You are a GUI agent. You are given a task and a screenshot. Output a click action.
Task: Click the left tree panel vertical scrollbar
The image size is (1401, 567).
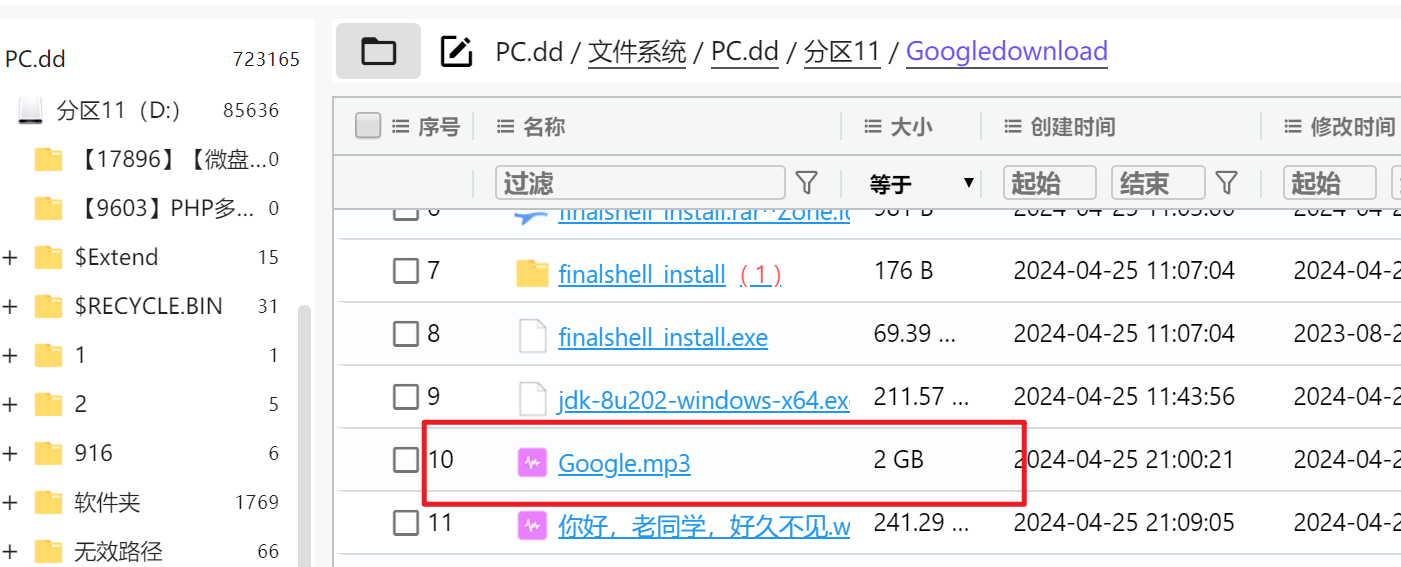(x=305, y=436)
